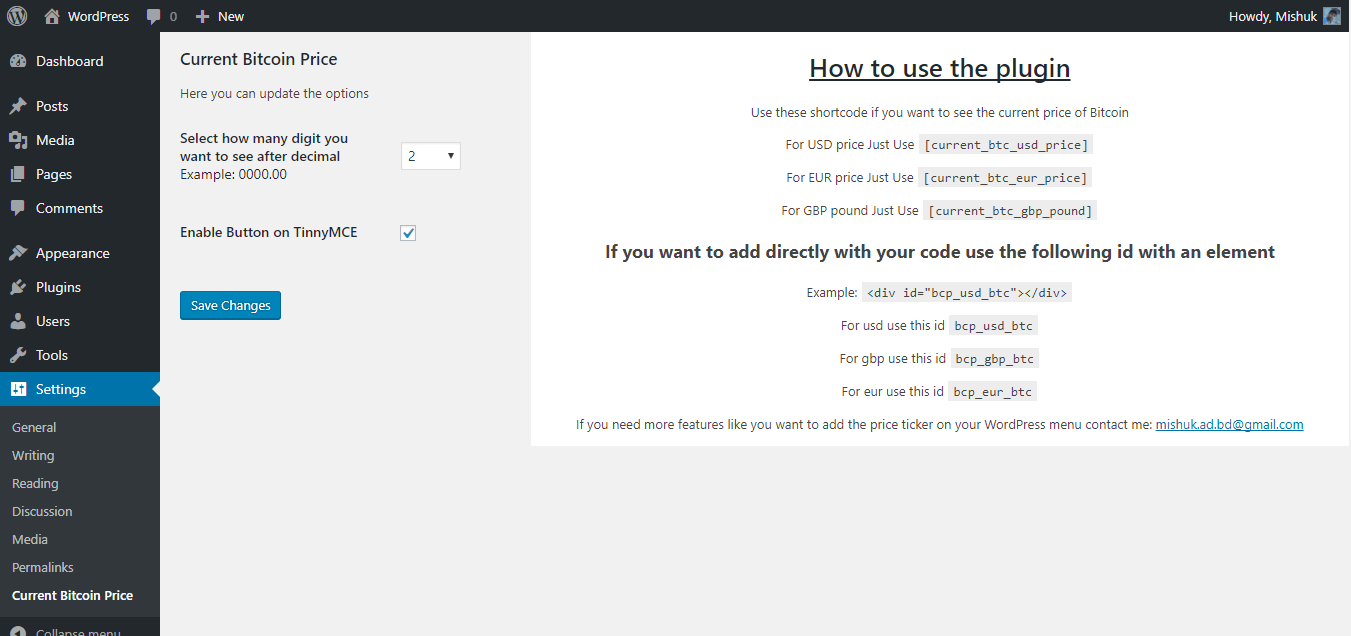Click the Pages icon in sidebar
Image resolution: width=1351 pixels, height=636 pixels.
(18, 174)
